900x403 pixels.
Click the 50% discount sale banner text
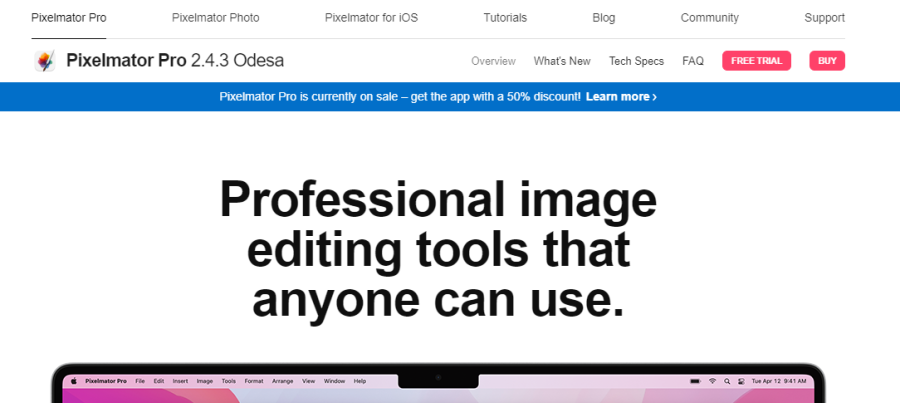click(x=400, y=96)
